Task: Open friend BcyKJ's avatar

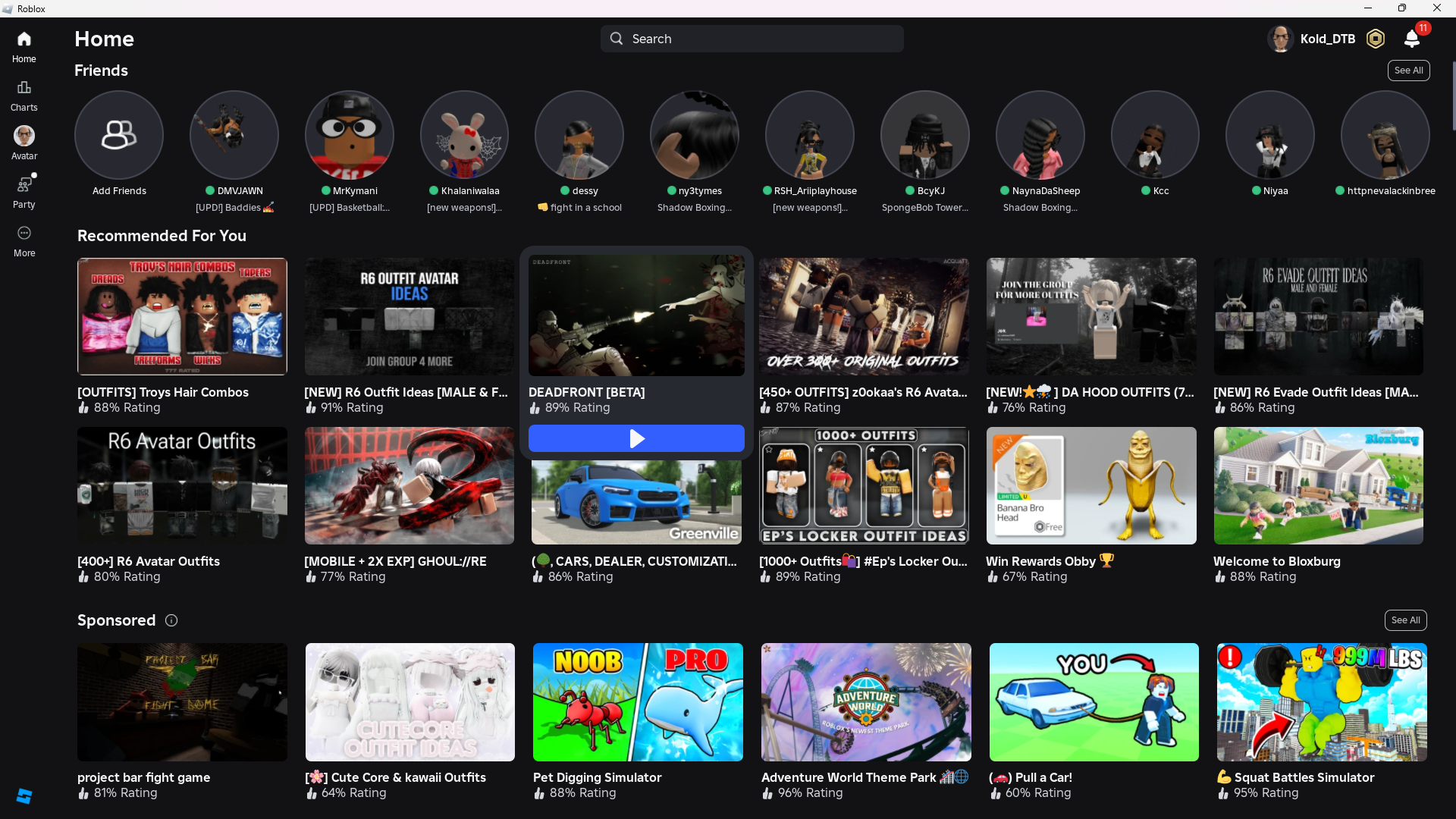Action: [x=925, y=135]
